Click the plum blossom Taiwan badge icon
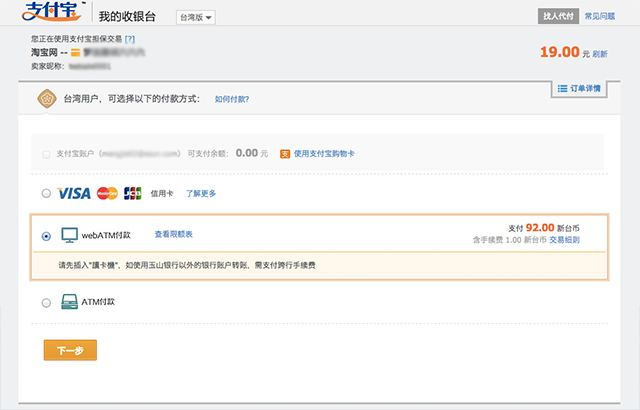Screen dimensions: 640x410 [47, 99]
